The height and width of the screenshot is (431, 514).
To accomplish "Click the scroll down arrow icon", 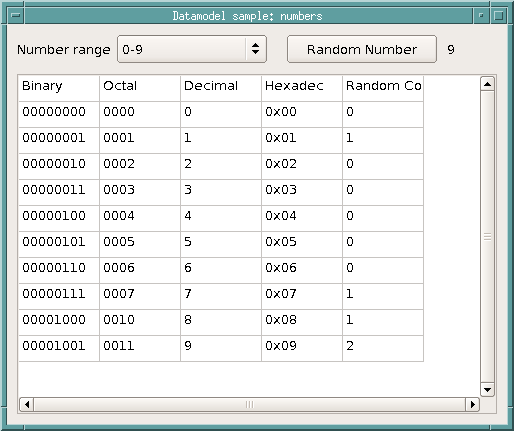I will point(487,389).
